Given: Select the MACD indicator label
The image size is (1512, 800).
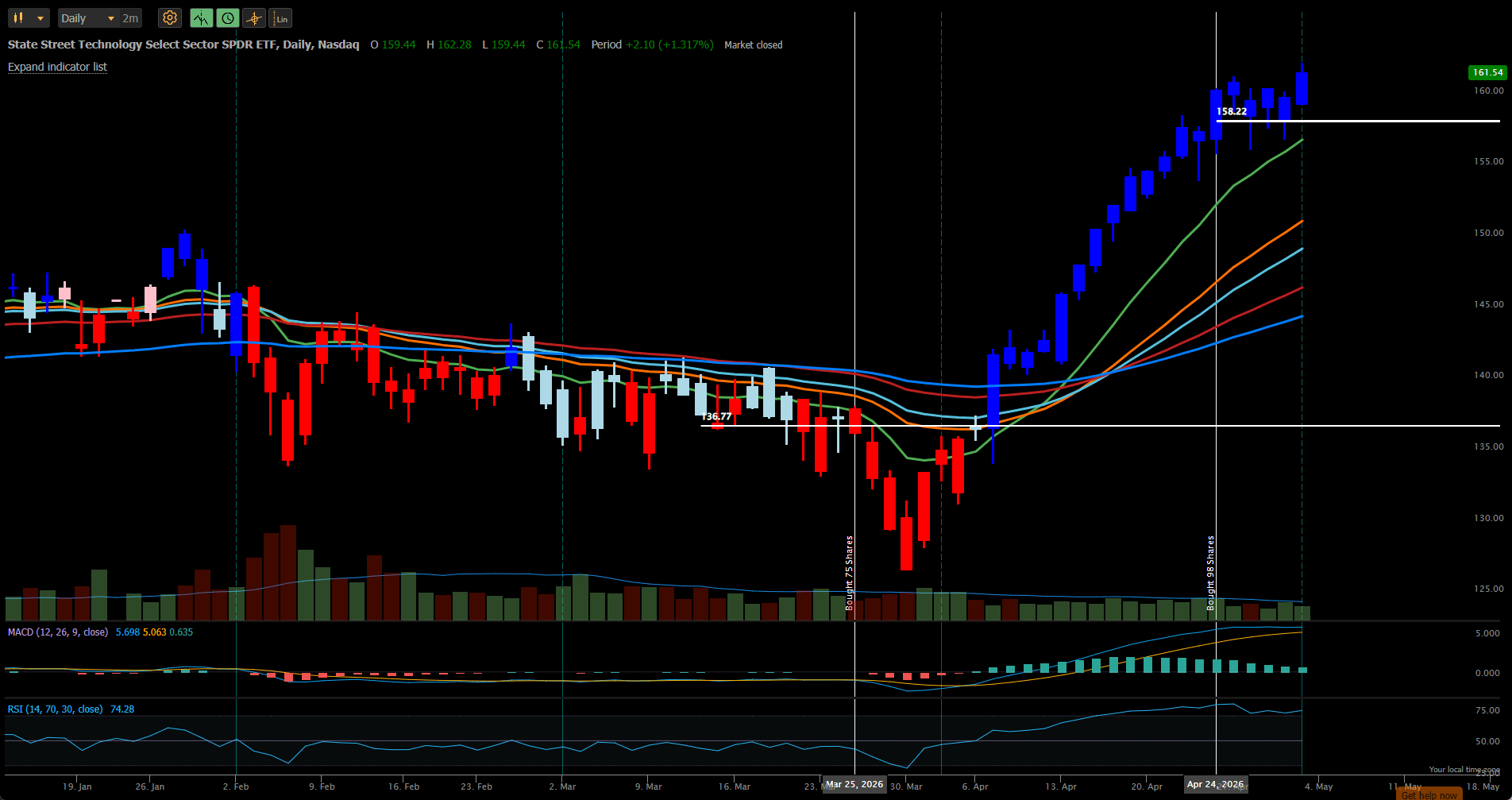Looking at the screenshot, I should (x=57, y=632).
